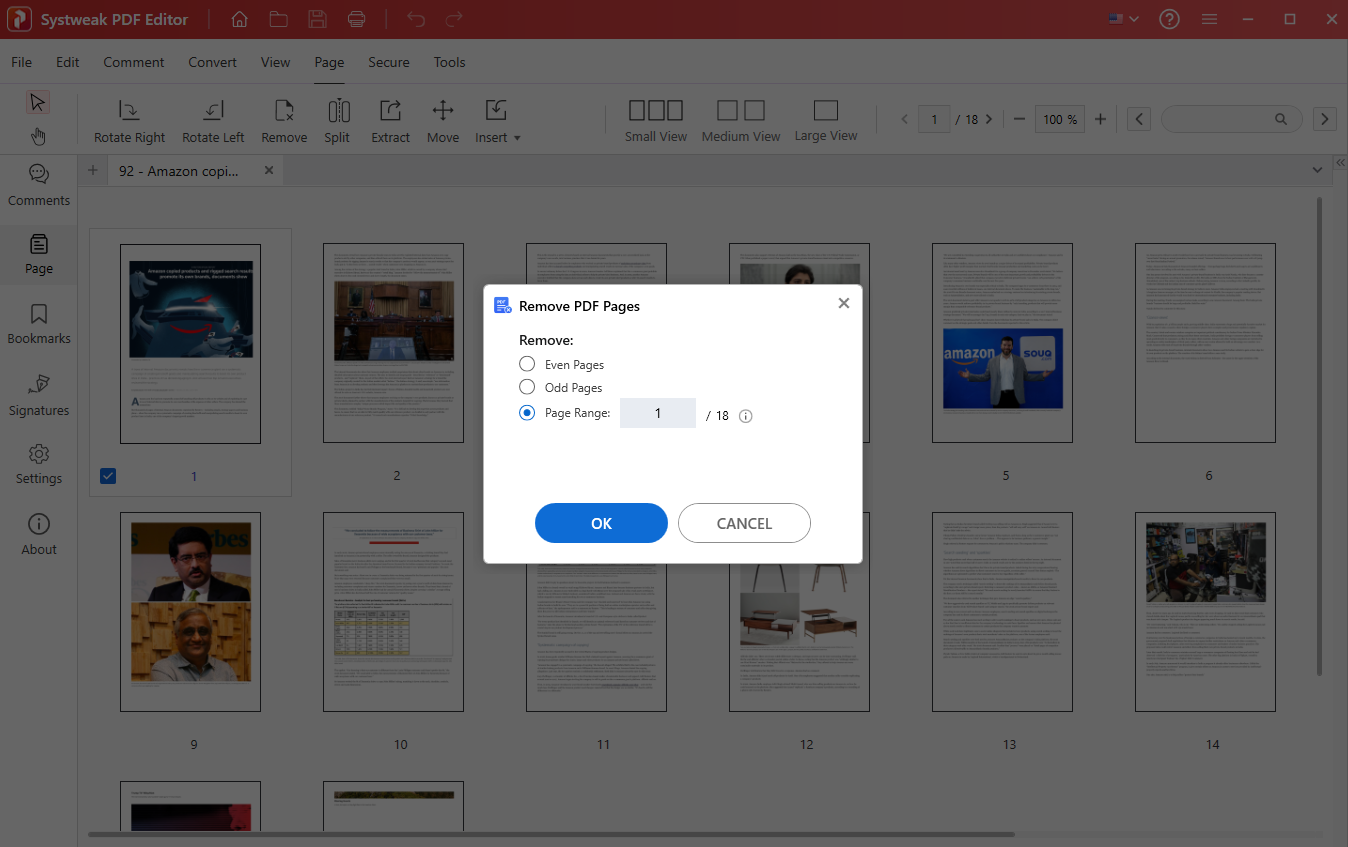The height and width of the screenshot is (847, 1348).
Task: Open the Convert menu
Action: pyautogui.click(x=212, y=62)
